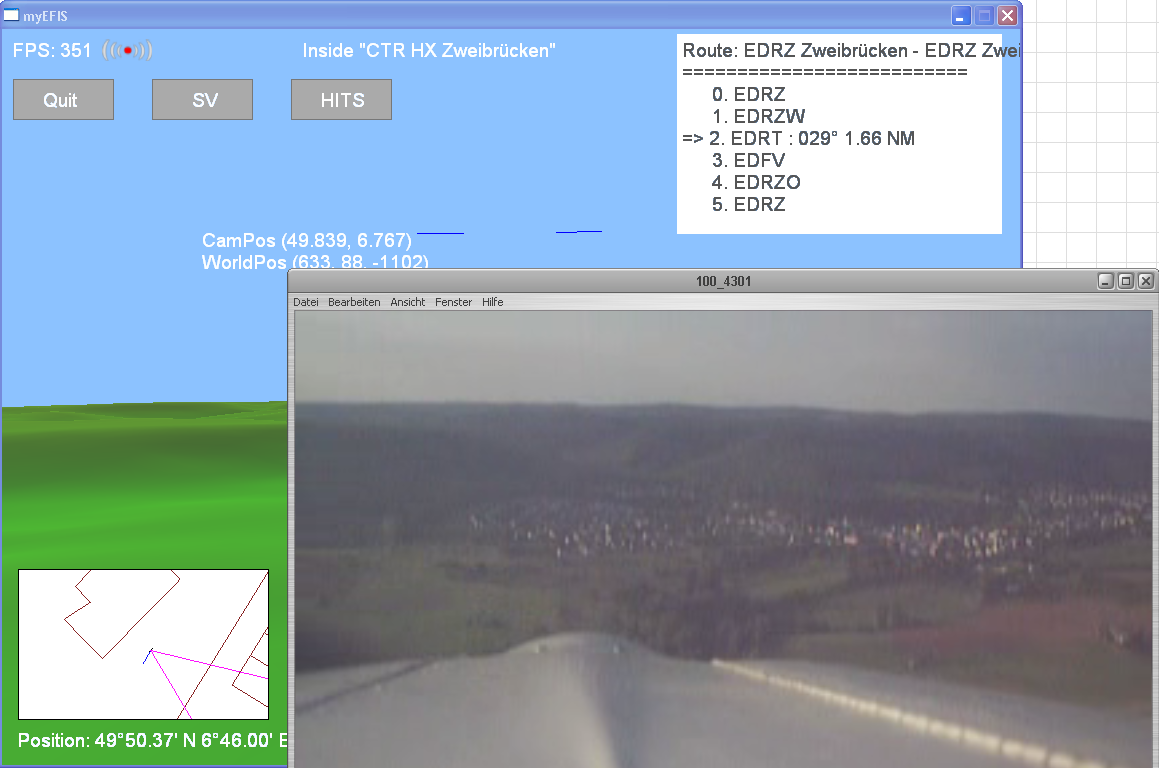
Task: Toggle the HITS button
Action: point(341,100)
